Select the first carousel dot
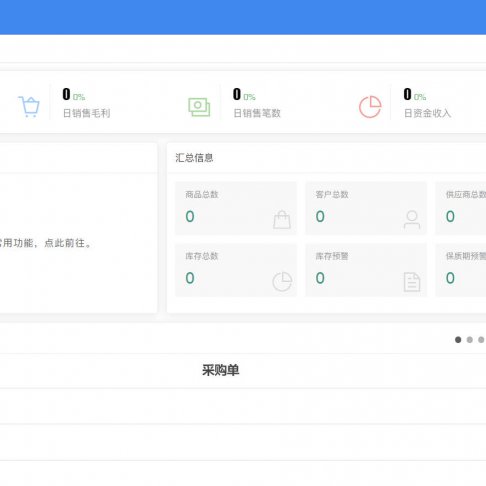Screen dimensions: 486x486 point(458,340)
